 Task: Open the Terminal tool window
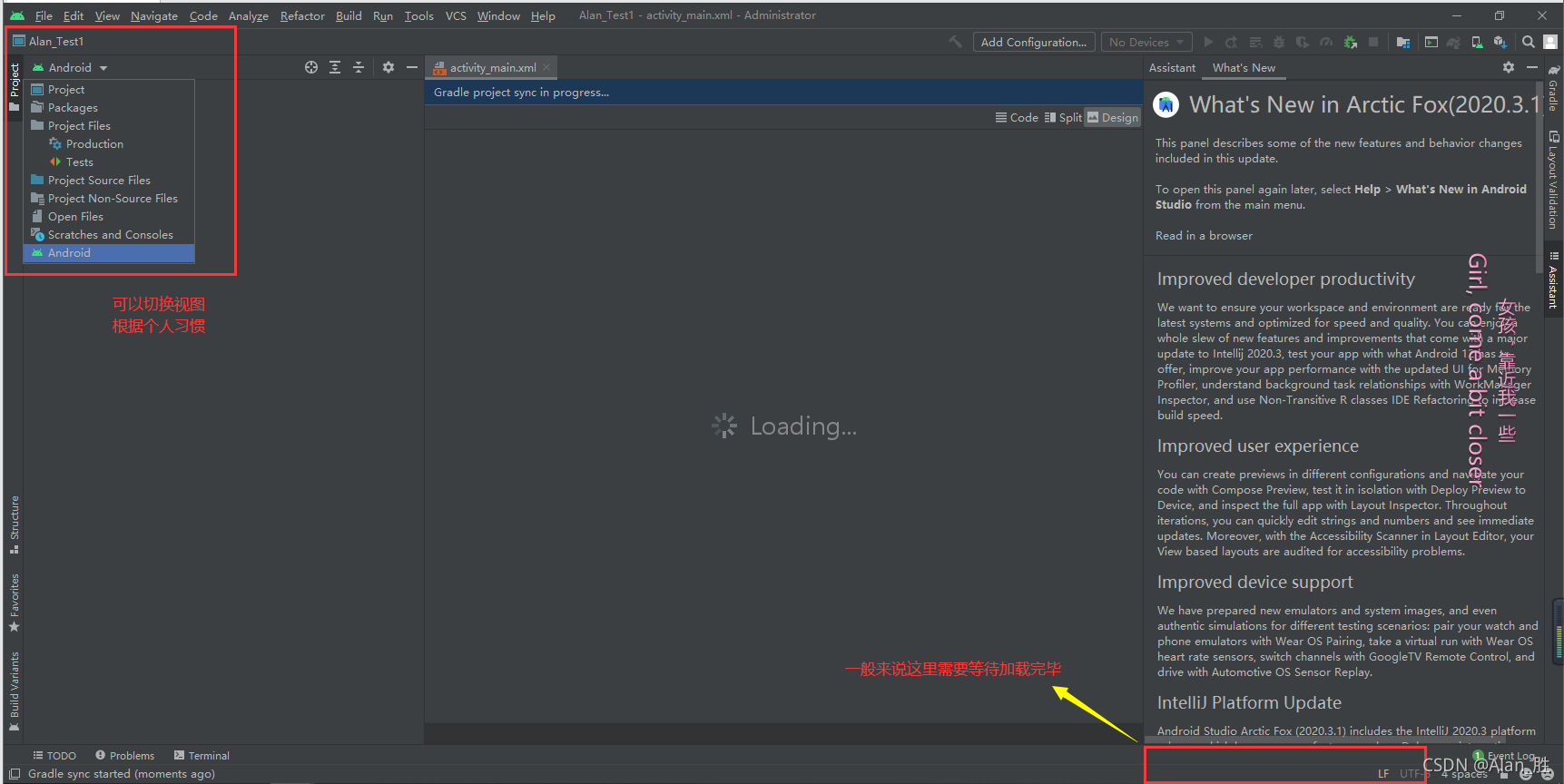click(202, 756)
